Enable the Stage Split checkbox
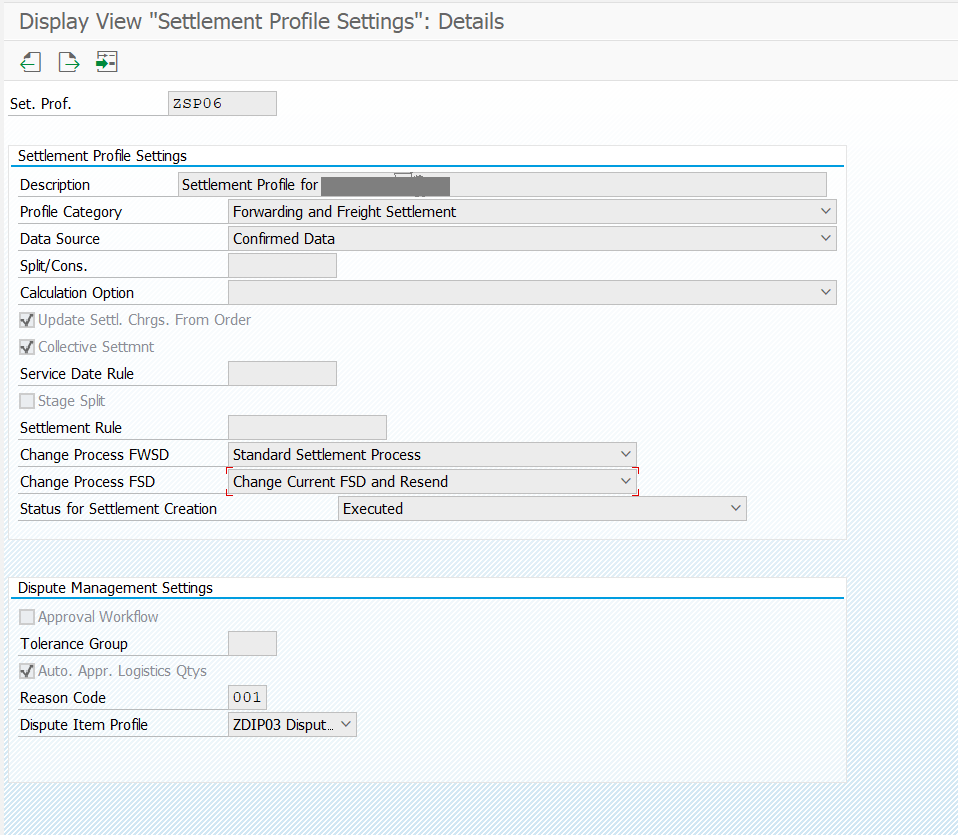 point(28,401)
